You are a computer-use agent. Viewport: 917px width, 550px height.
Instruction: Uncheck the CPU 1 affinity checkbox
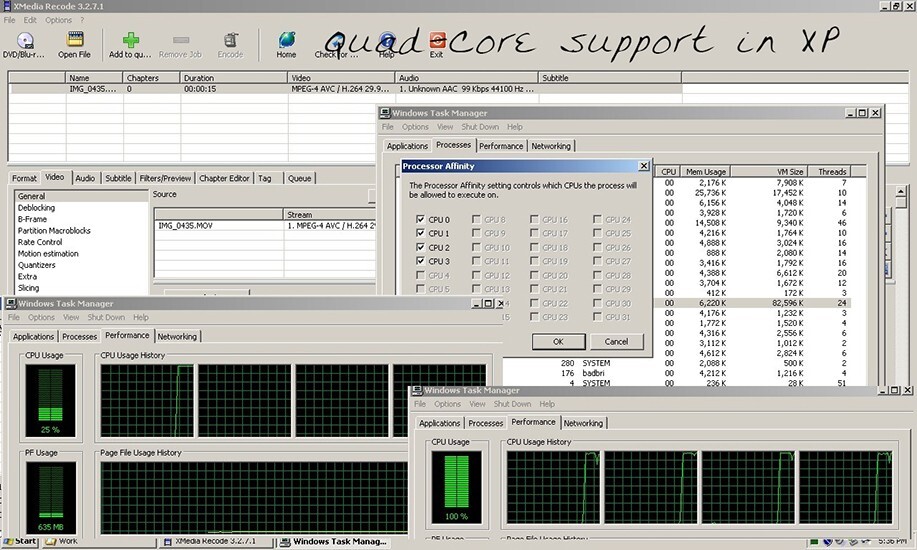[420, 233]
